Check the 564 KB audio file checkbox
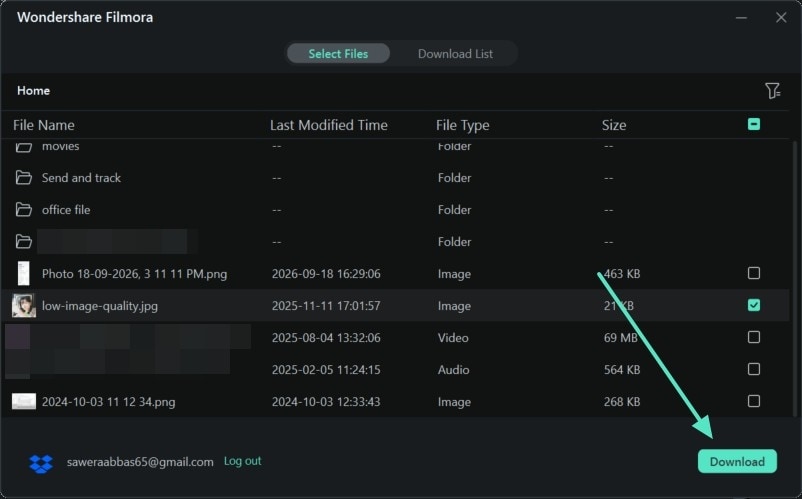The image size is (802, 499). (x=753, y=369)
